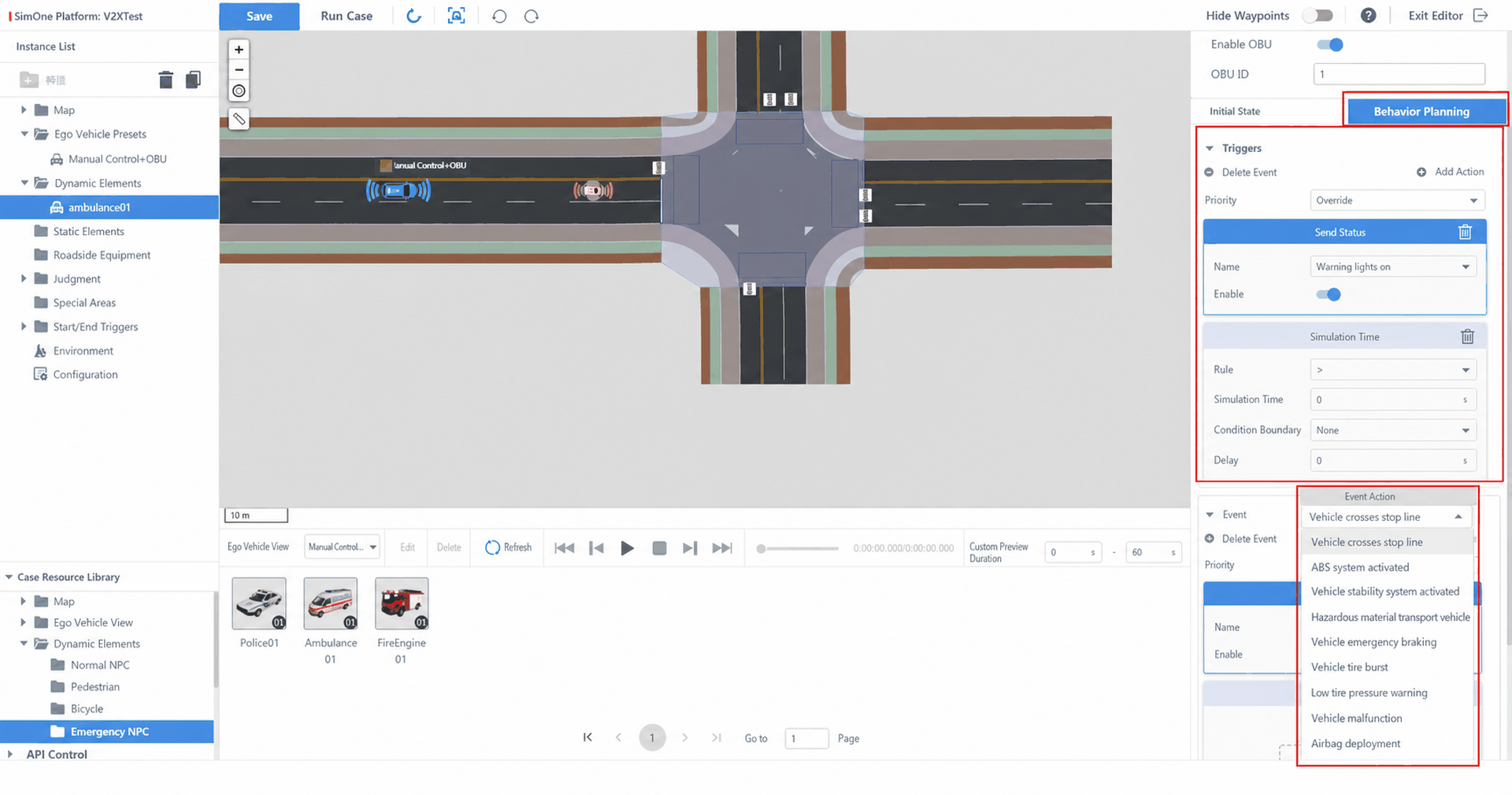
Task: Toggle Hide Waypoints switch
Action: tap(1317, 15)
